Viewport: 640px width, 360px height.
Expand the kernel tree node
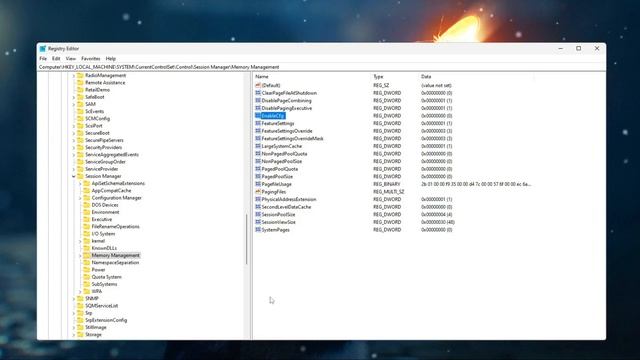[x=80, y=241]
